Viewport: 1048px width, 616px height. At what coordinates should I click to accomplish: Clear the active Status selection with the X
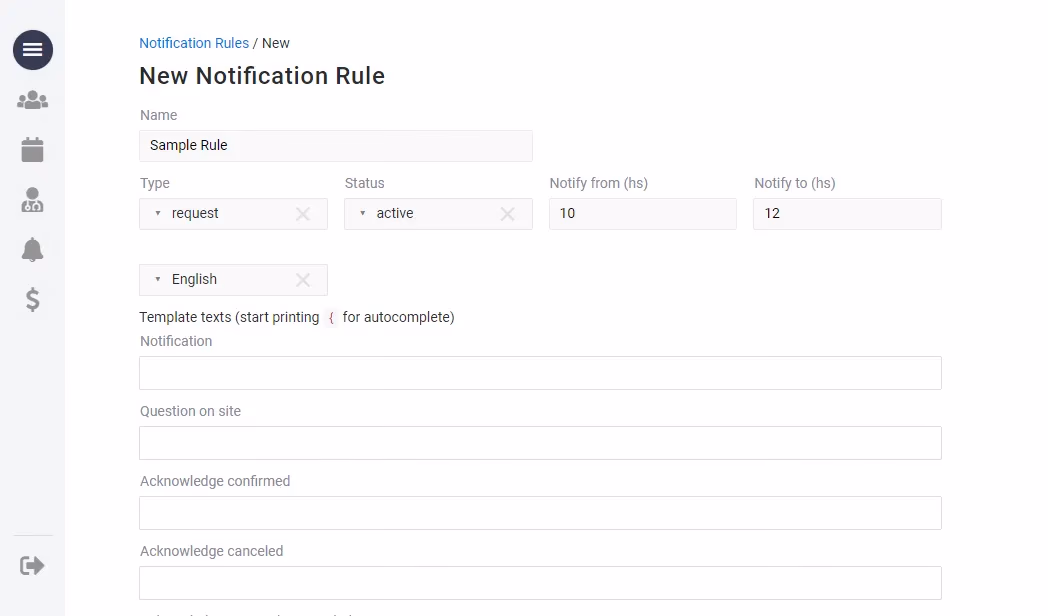point(507,213)
